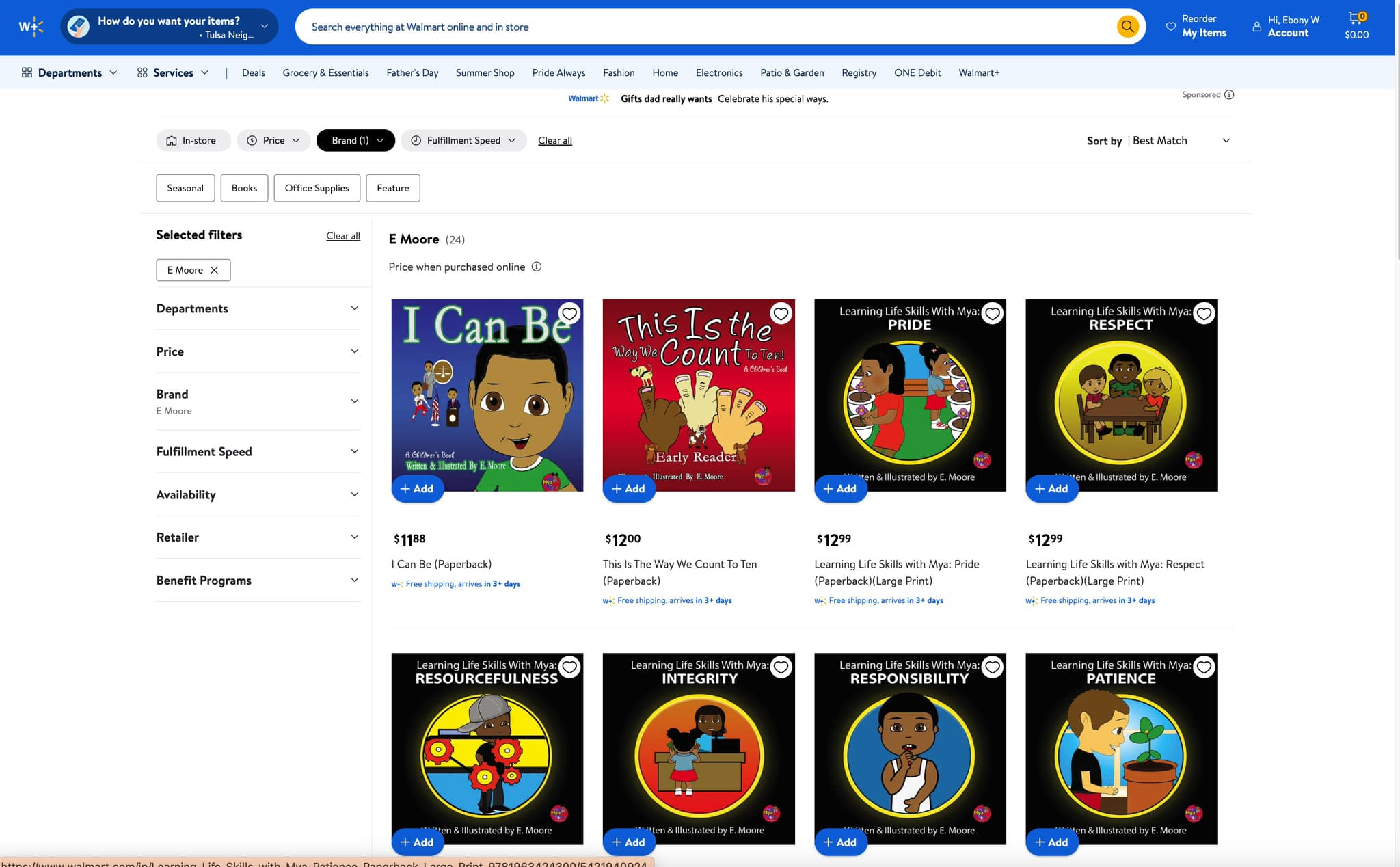The image size is (1400, 867).
Task: Open the how-do-you-want-your-items selector
Action: pyautogui.click(x=169, y=27)
